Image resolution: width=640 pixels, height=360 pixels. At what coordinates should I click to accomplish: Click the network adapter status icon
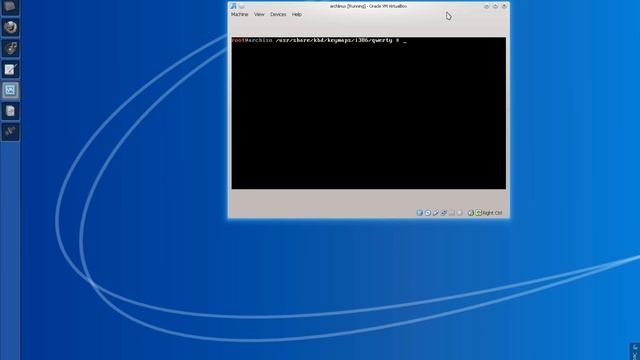coord(444,213)
